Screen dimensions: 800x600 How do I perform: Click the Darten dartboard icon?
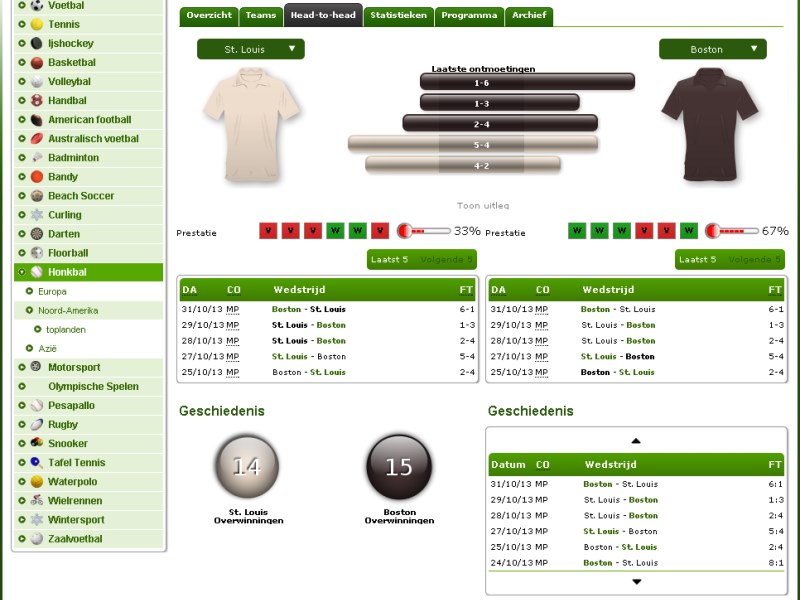(x=37, y=234)
